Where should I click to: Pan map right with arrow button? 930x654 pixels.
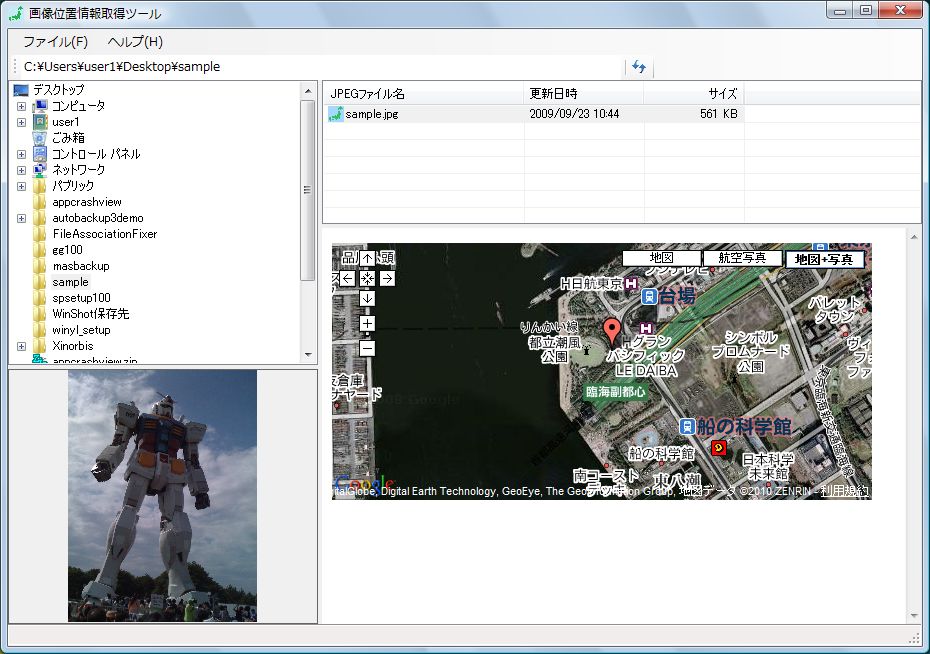click(x=387, y=279)
